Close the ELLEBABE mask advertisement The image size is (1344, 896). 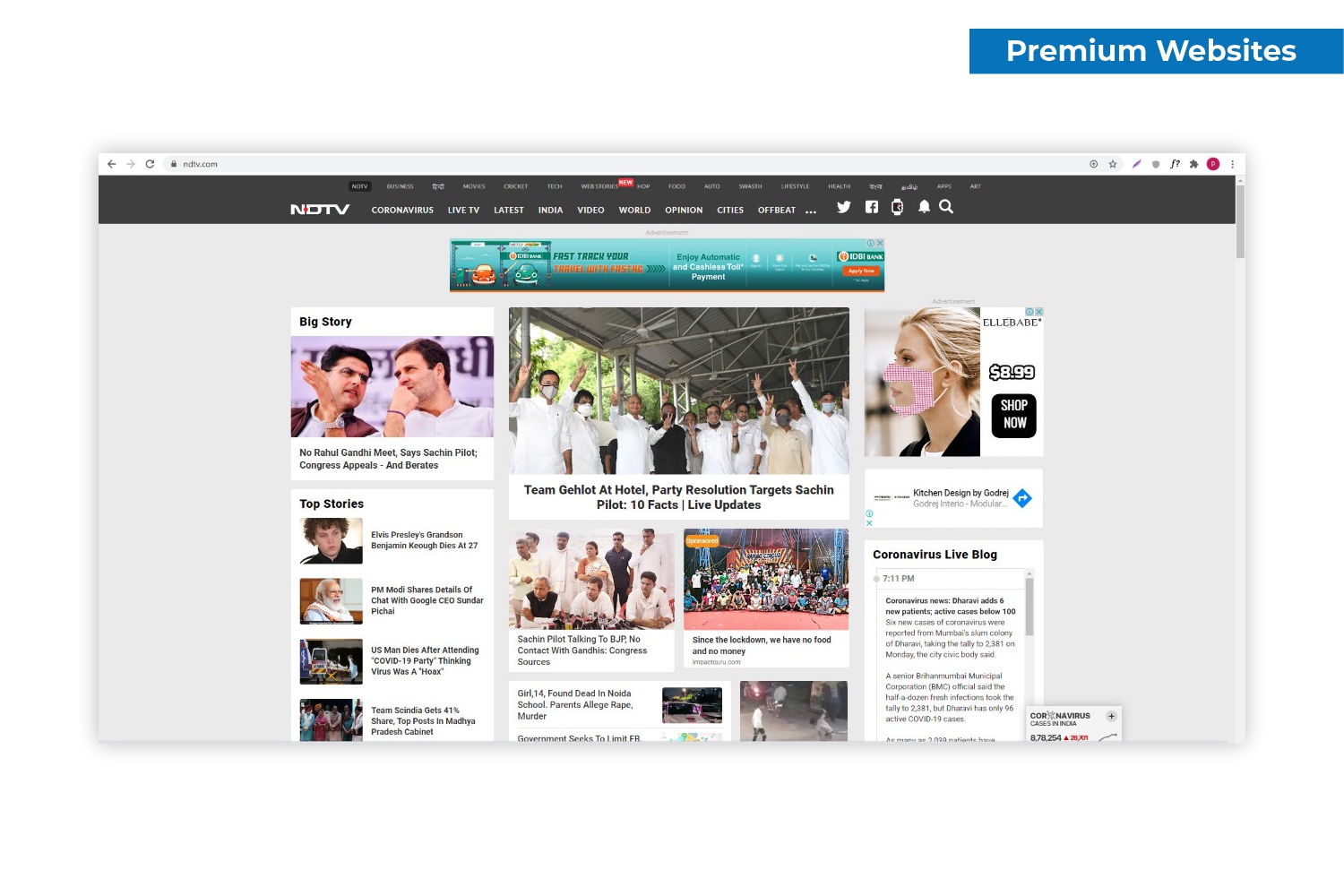click(1039, 312)
